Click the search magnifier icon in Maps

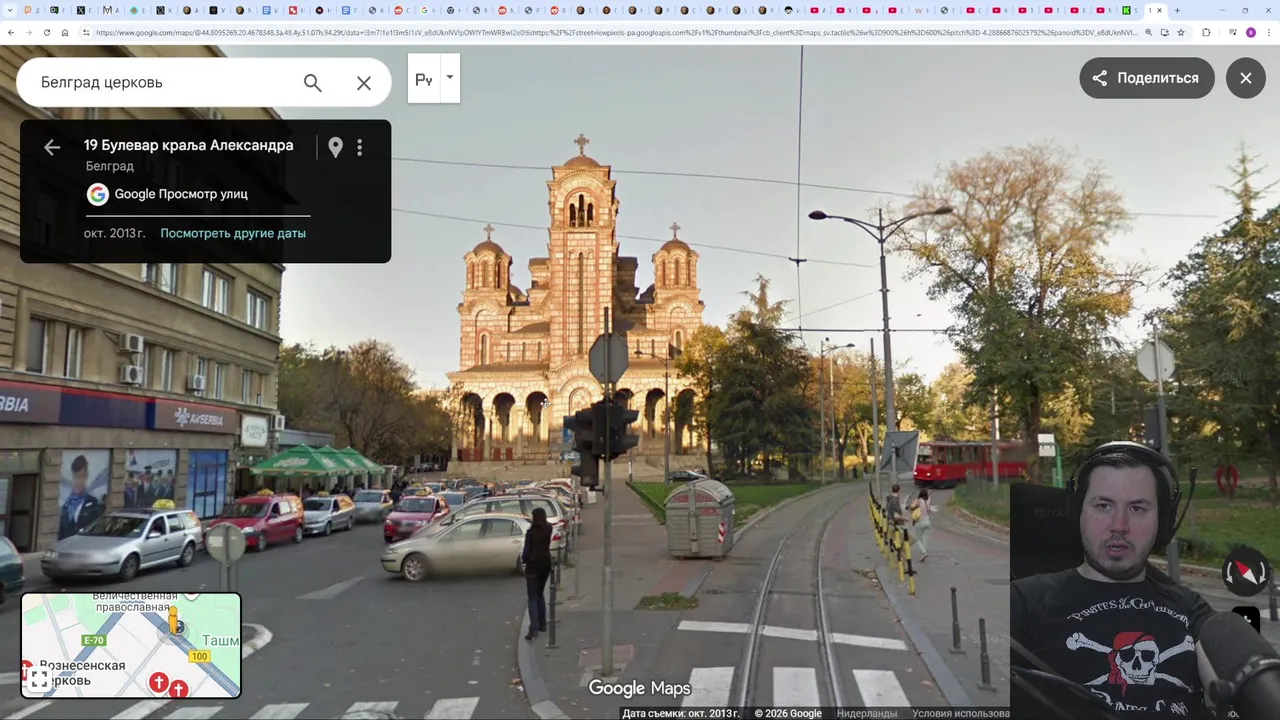pyautogui.click(x=313, y=83)
